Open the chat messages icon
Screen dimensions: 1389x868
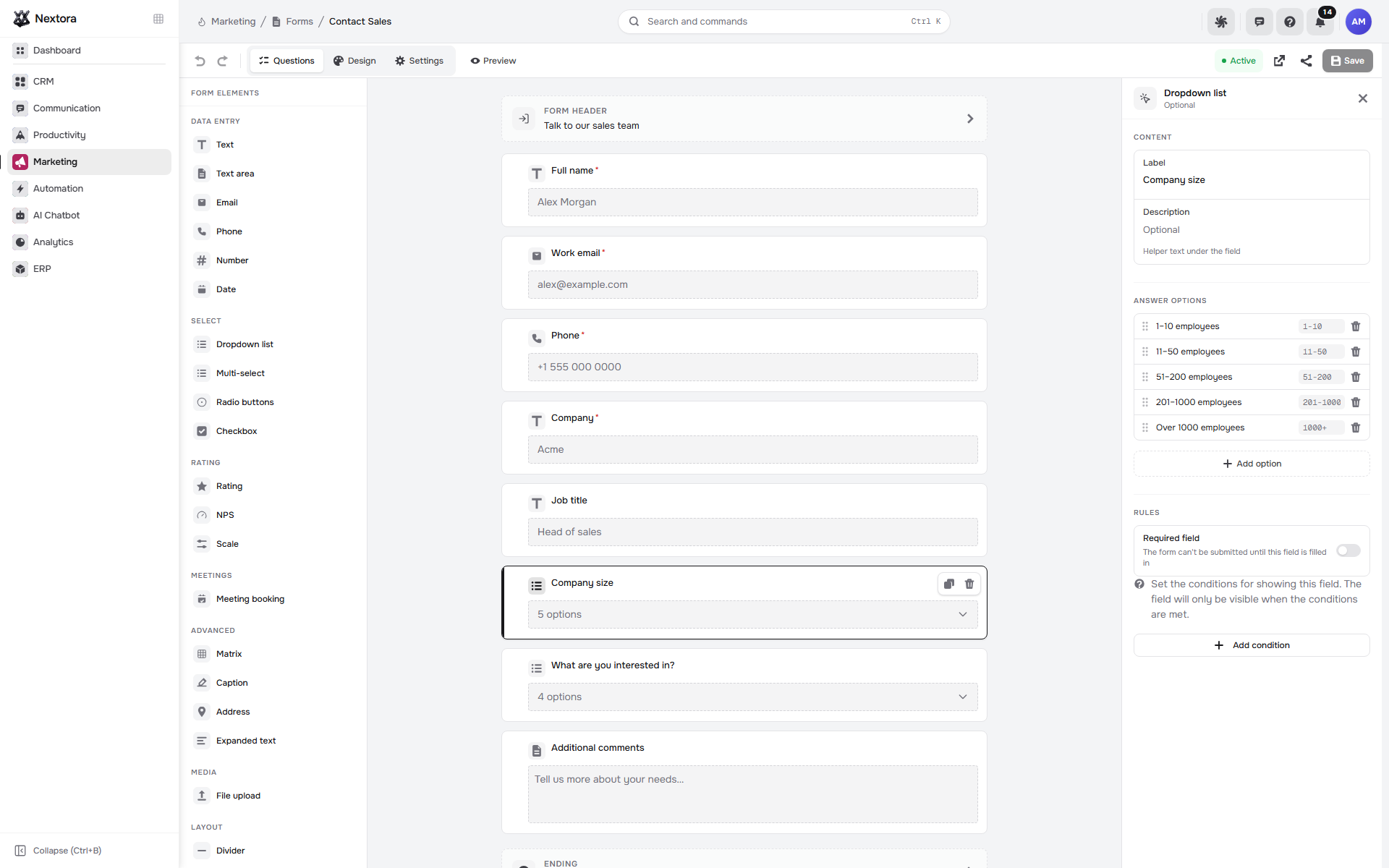[x=1260, y=22]
